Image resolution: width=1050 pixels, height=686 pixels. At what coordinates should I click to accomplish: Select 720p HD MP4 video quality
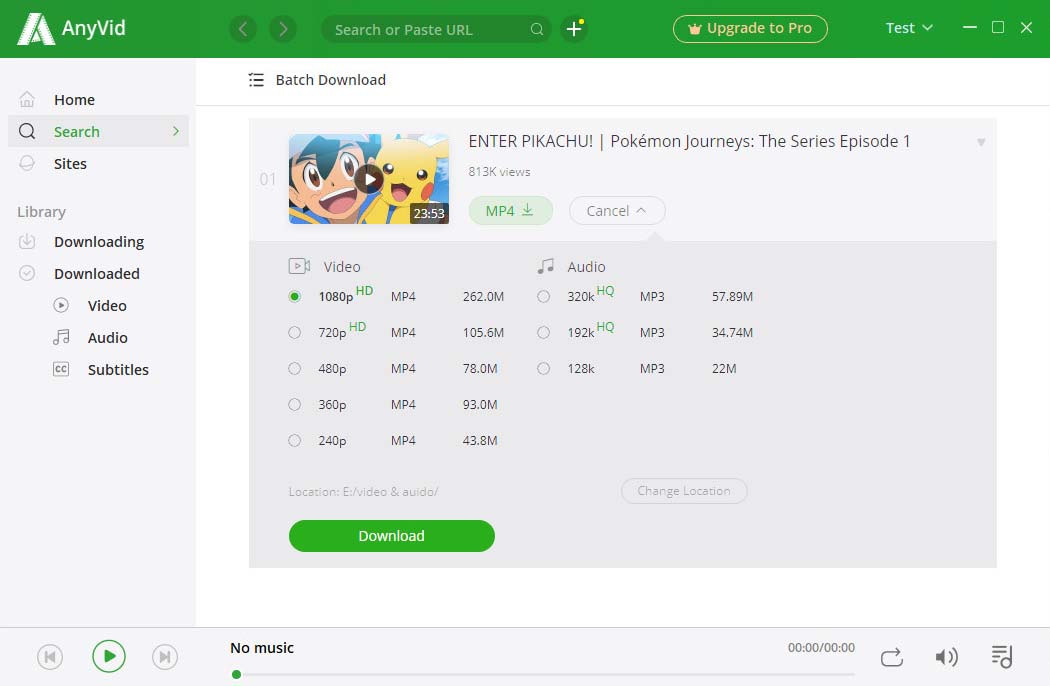coord(295,332)
